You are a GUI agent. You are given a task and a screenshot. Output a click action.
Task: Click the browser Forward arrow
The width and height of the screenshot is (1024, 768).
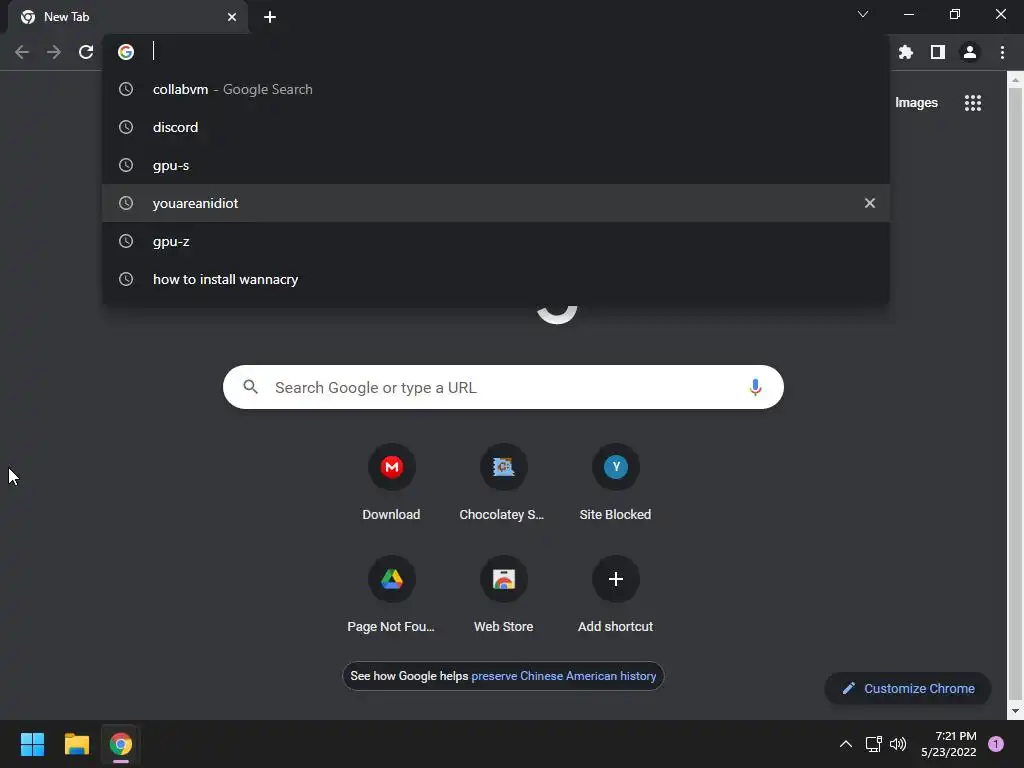54,52
